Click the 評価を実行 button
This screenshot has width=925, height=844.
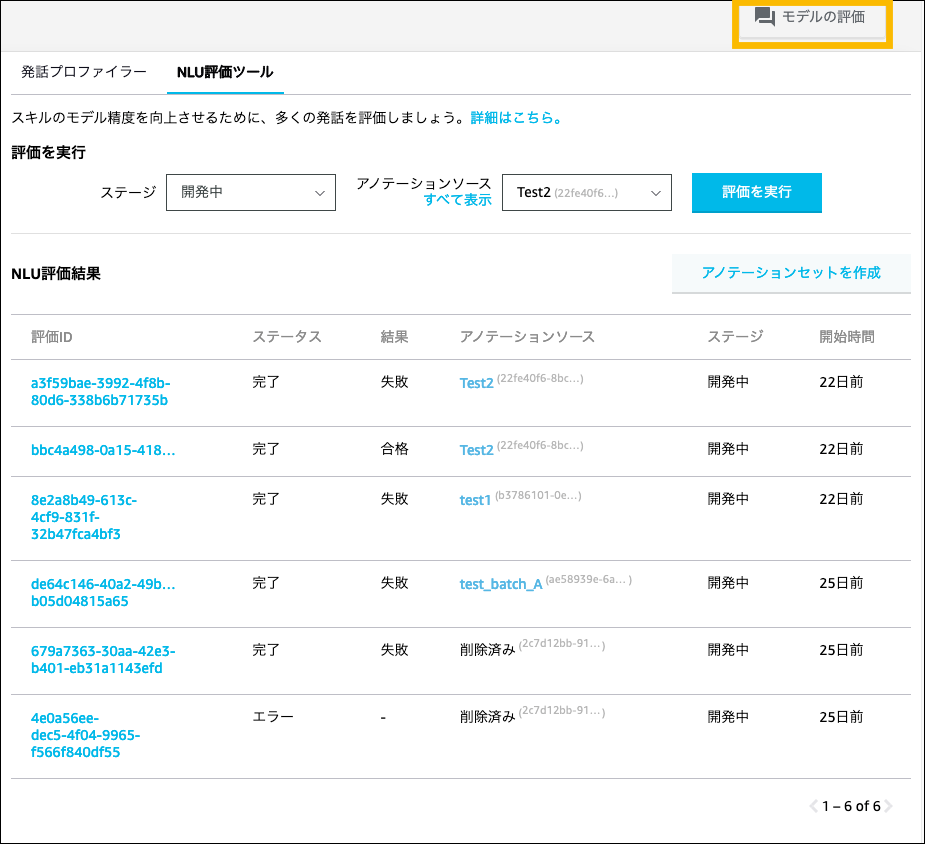click(756, 192)
